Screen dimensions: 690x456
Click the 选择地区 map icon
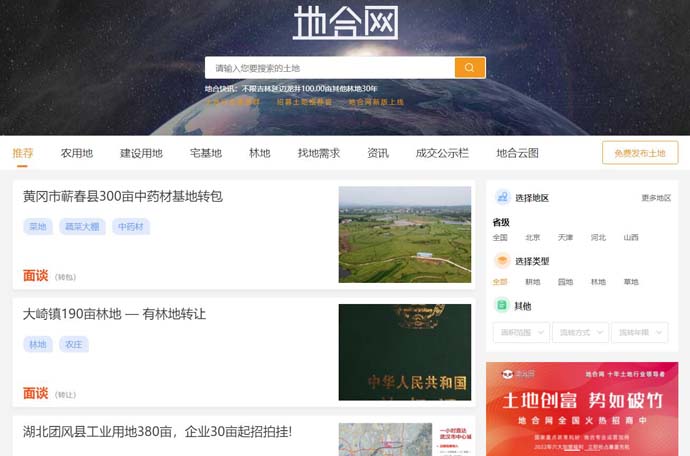point(502,197)
